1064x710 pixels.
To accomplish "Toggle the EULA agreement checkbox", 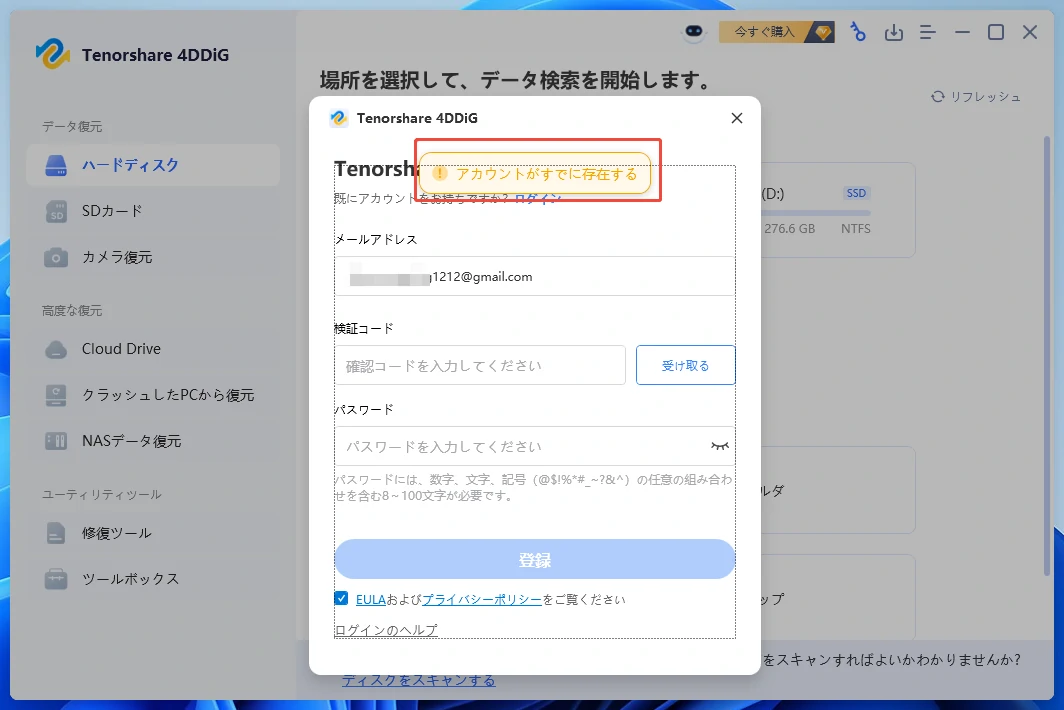I will [341, 599].
